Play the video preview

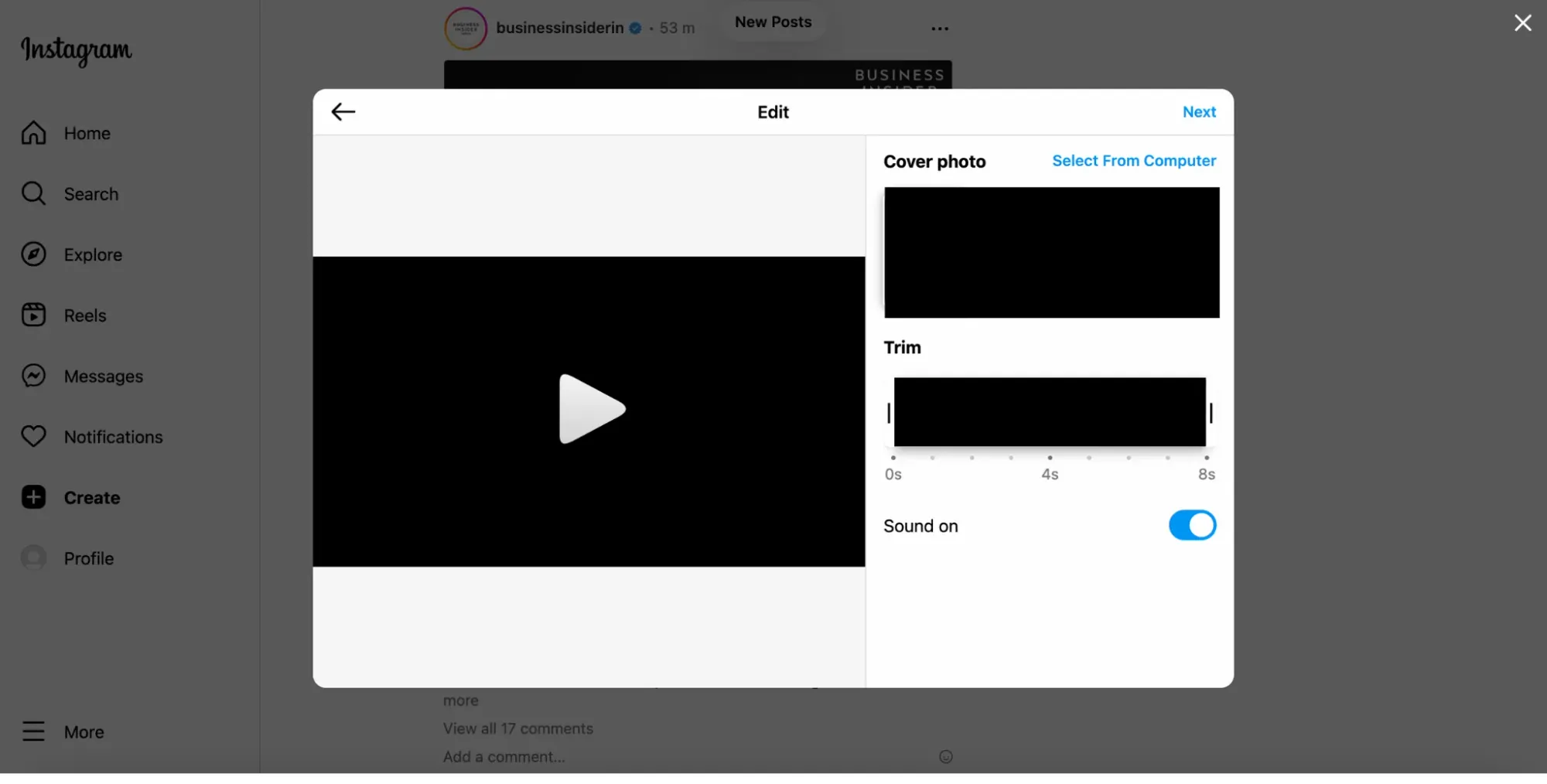click(x=591, y=409)
